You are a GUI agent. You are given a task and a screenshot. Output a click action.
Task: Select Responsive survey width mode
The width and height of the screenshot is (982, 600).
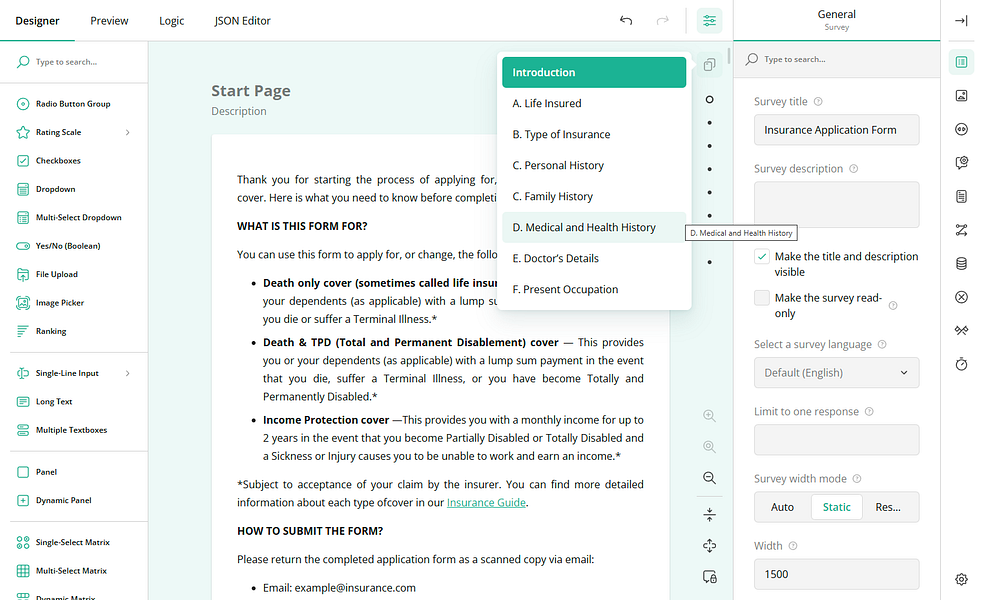[888, 507]
